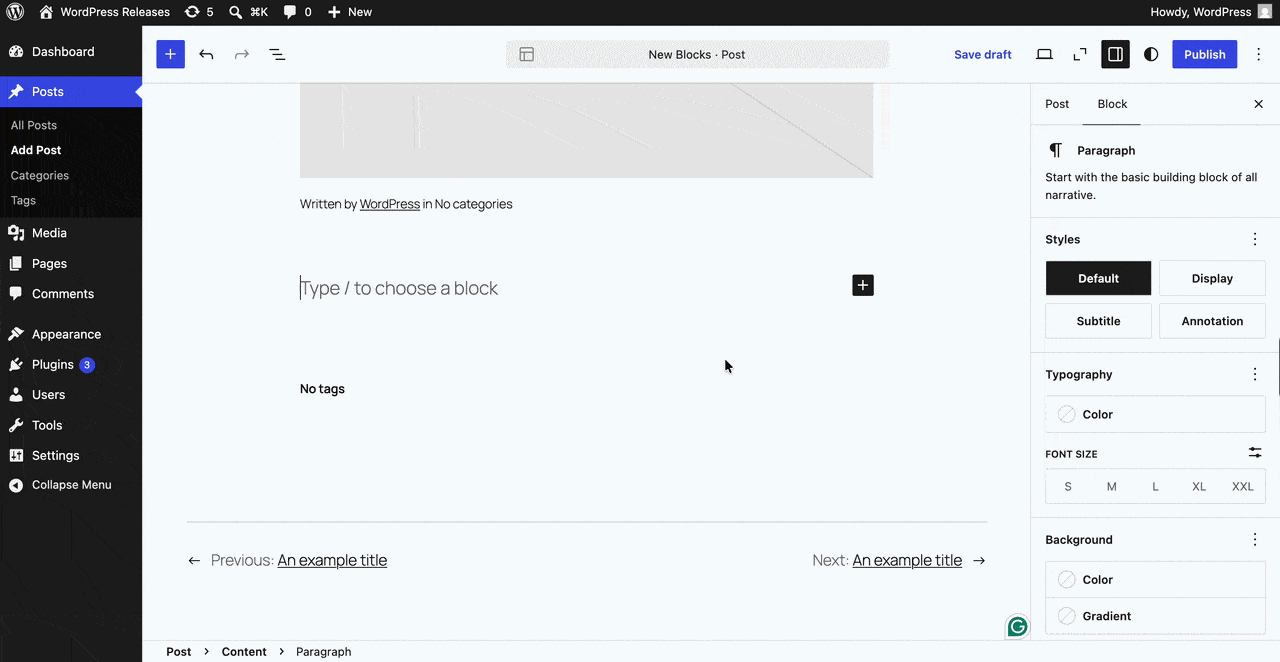Select Content in block breadcrumb
Screen dimensions: 1280x662
coord(244,651)
